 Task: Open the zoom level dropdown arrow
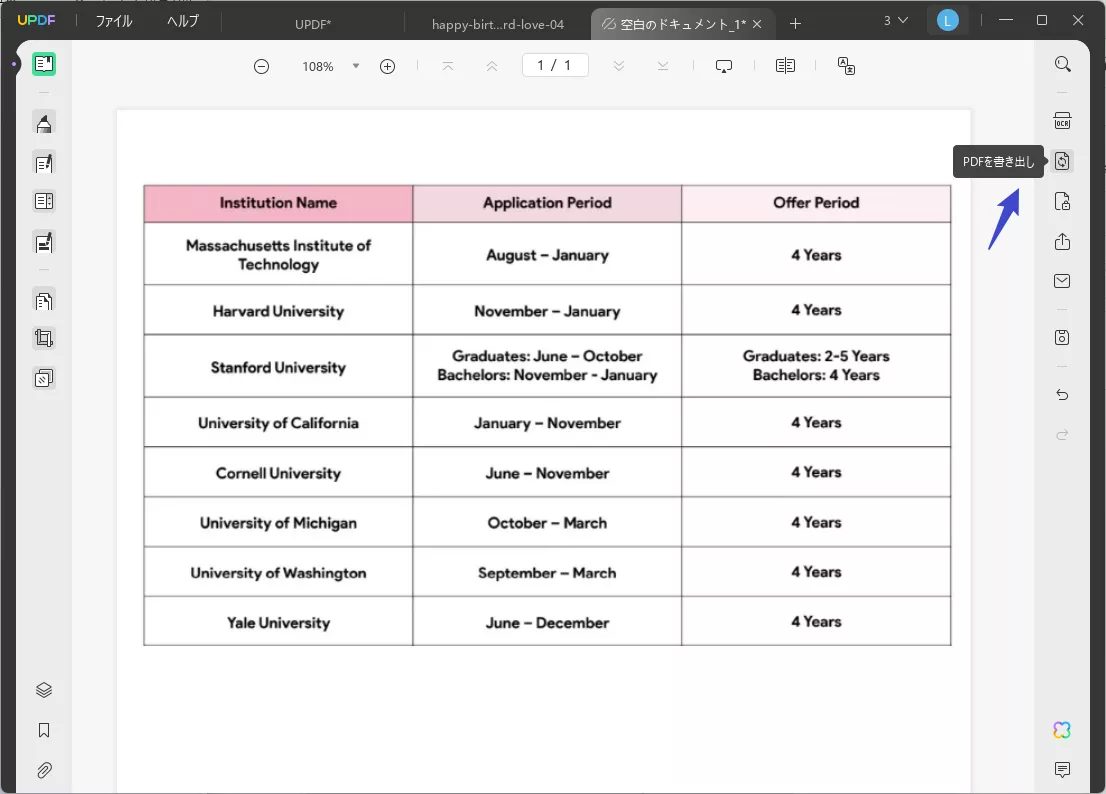pos(356,66)
